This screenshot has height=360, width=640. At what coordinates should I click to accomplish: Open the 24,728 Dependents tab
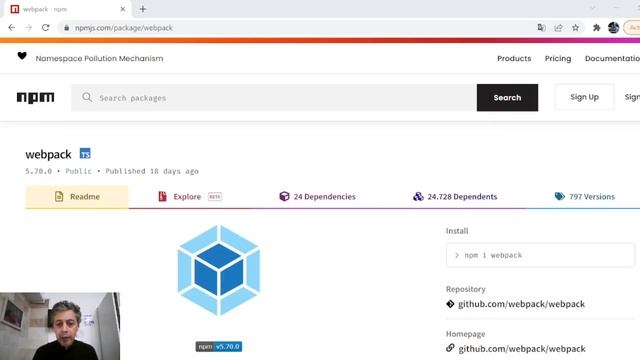coord(455,197)
